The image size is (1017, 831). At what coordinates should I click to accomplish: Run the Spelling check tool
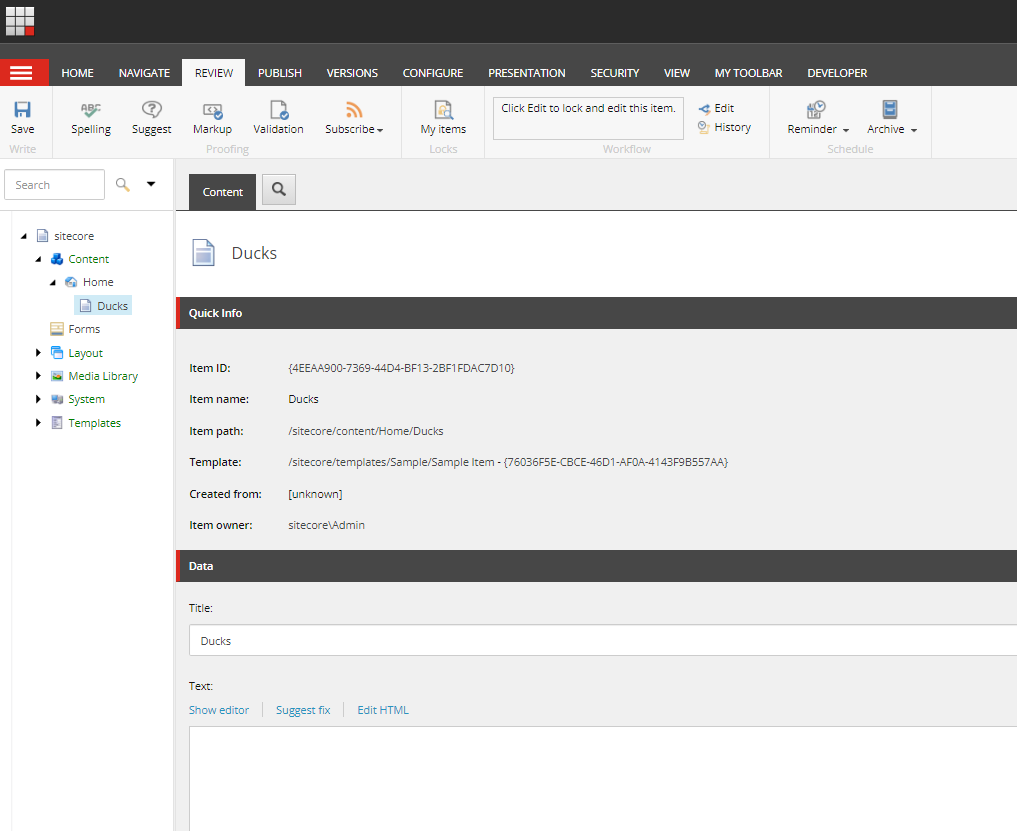91,111
